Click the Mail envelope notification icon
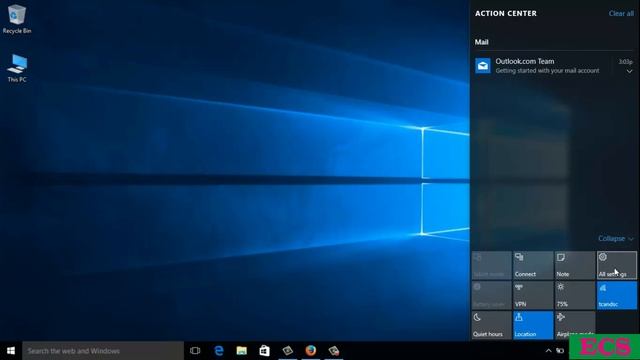 pos(483,65)
